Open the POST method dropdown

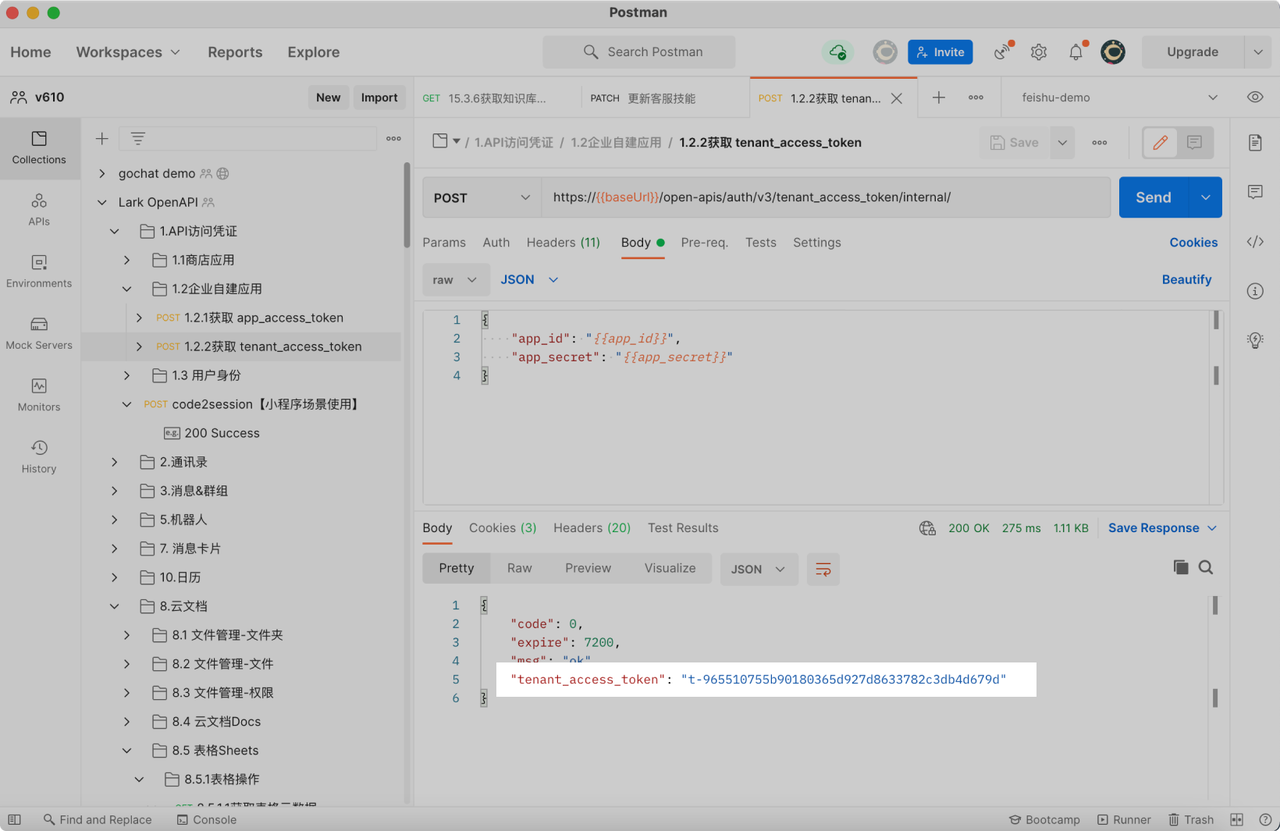coord(482,198)
